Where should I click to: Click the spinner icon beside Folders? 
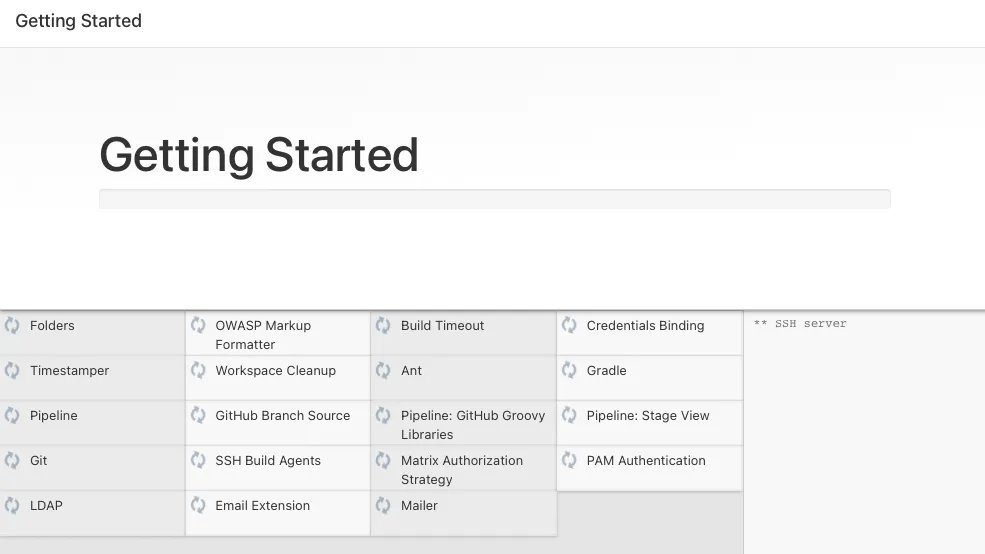tap(12, 326)
